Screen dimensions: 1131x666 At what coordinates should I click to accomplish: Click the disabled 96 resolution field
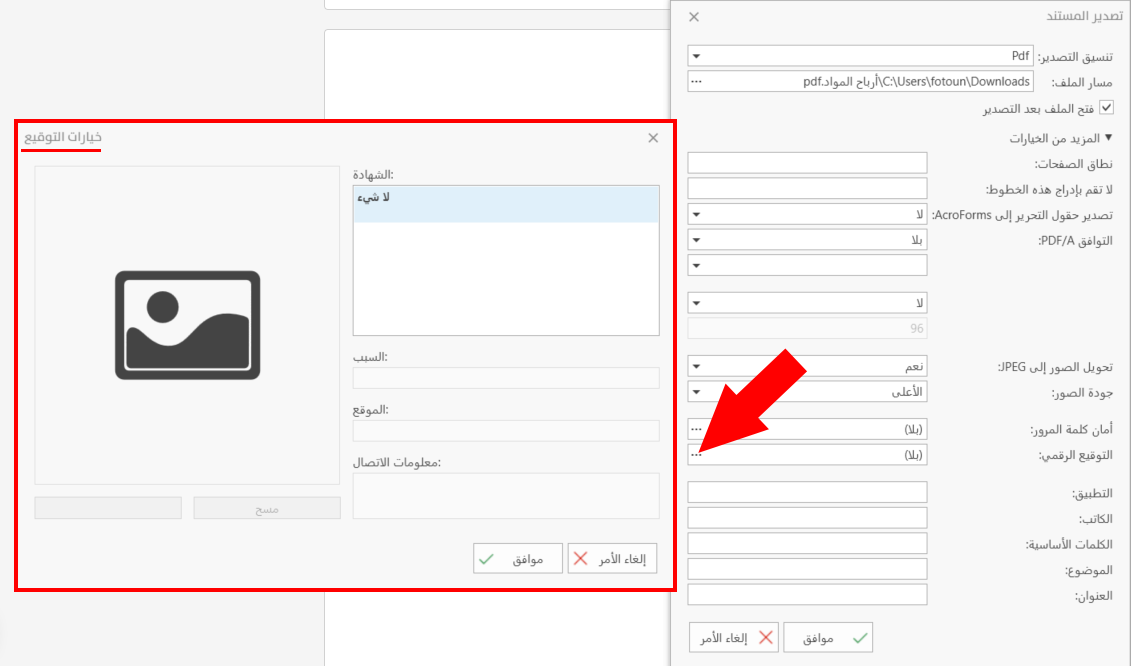pyautogui.click(x=806, y=328)
